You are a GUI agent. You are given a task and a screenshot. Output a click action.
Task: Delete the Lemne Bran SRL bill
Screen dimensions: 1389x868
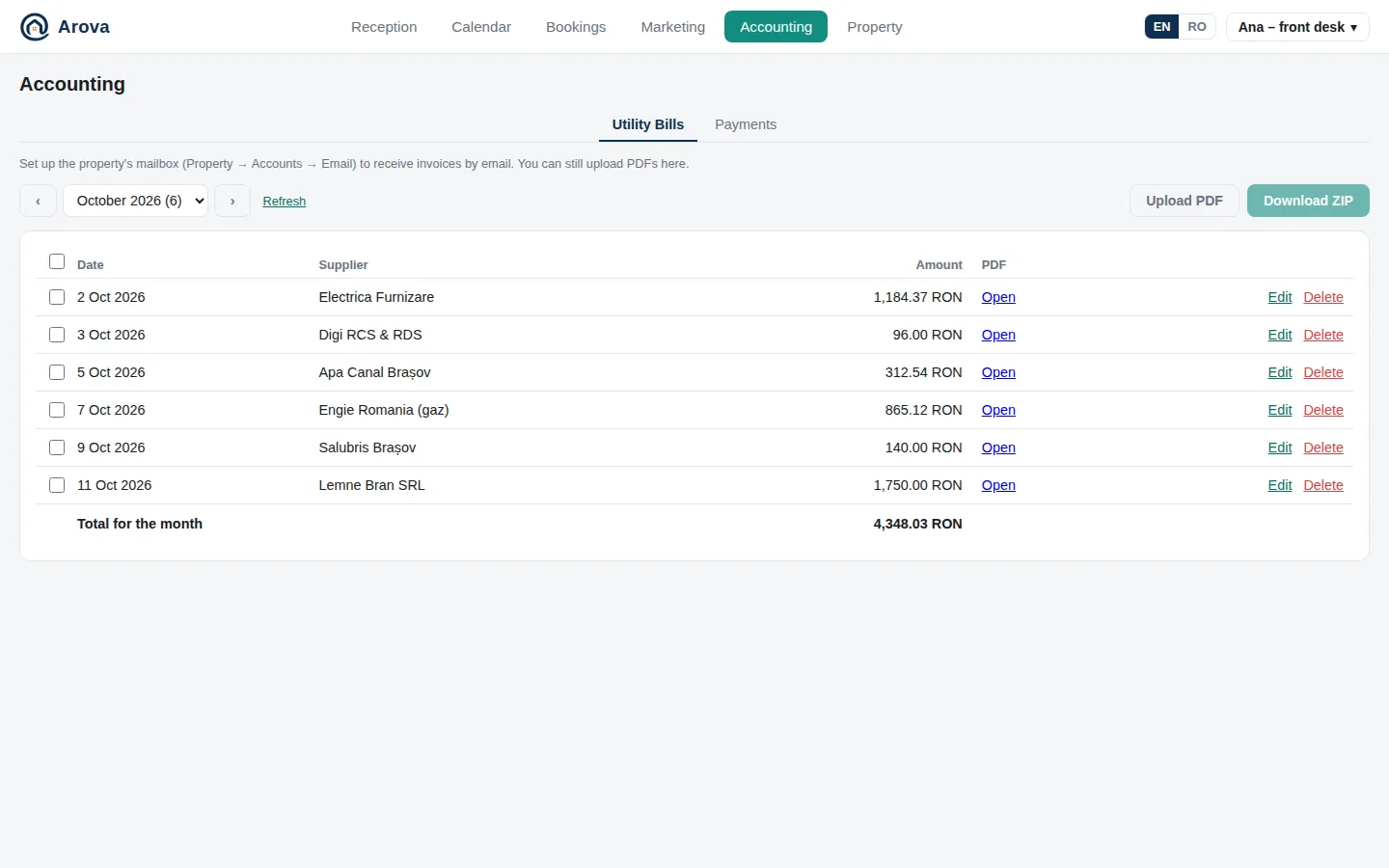(x=1323, y=485)
